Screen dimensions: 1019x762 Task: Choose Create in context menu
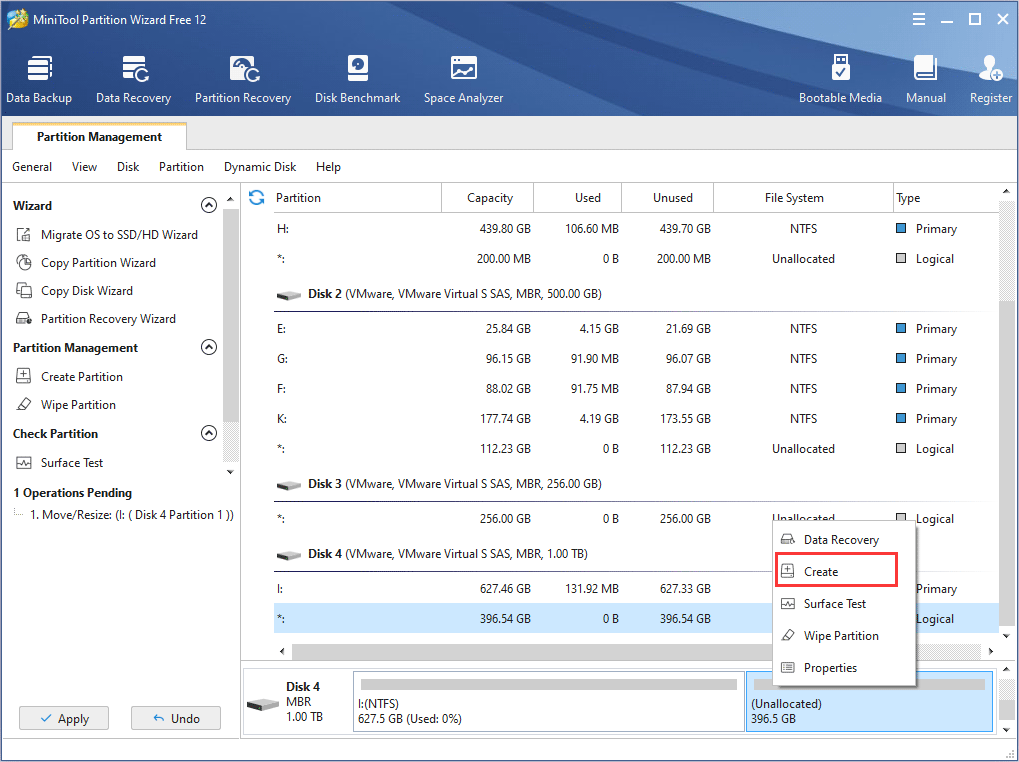836,570
